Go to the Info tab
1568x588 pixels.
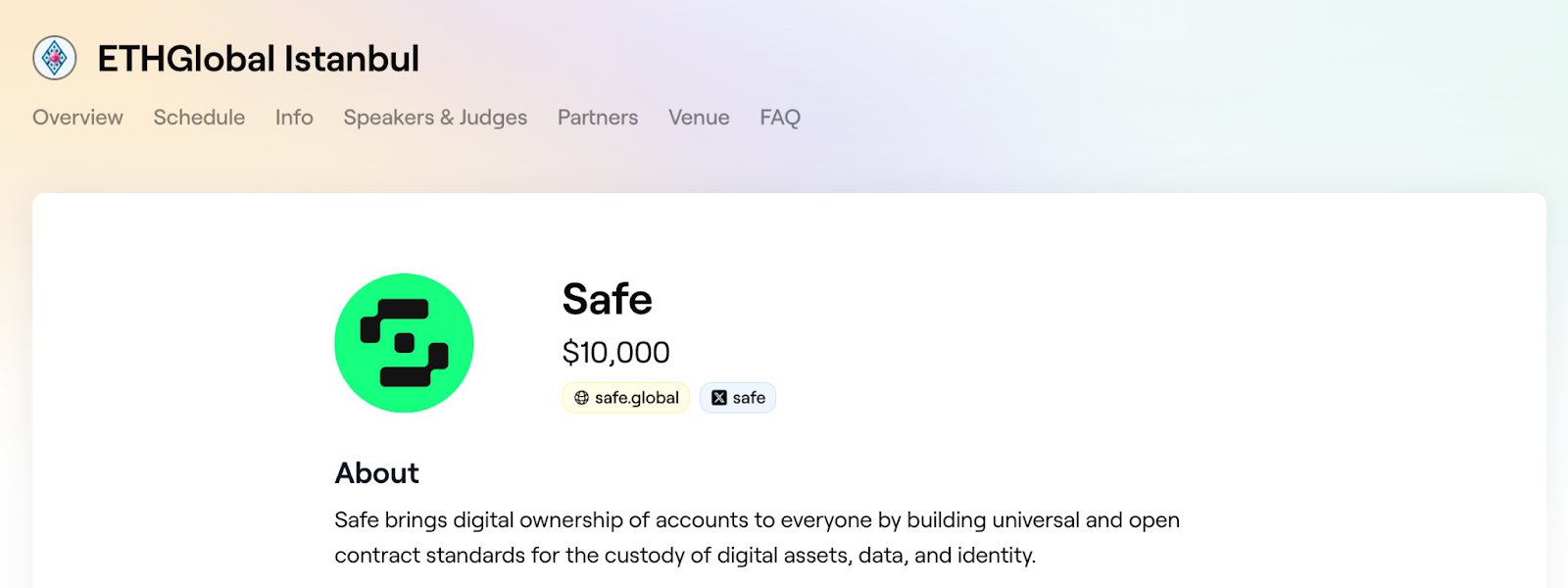(x=294, y=118)
